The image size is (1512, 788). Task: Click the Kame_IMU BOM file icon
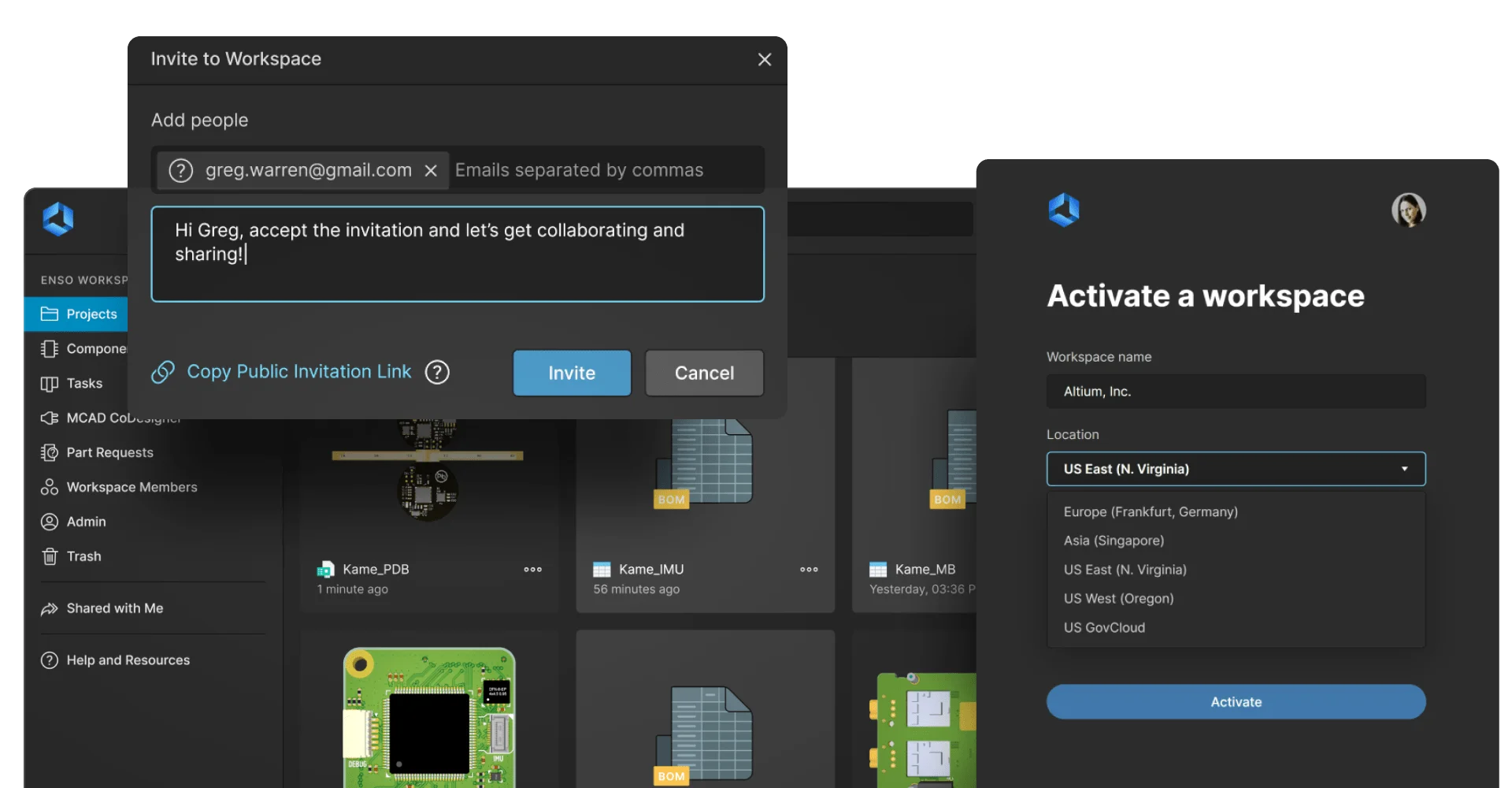pos(602,569)
